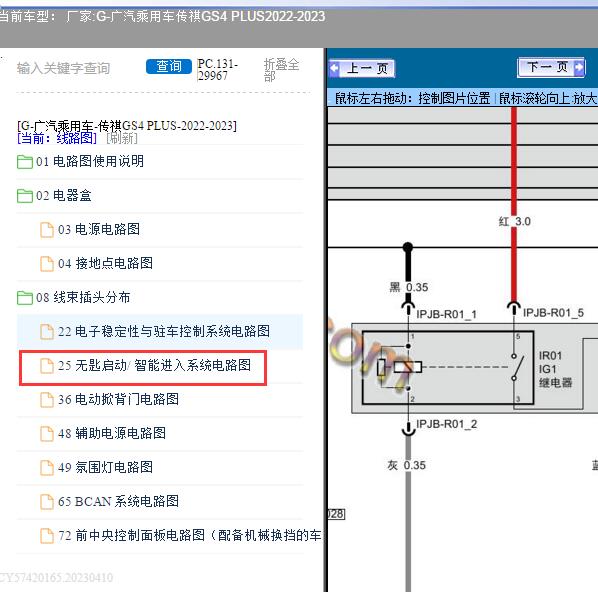Viewport: 598px width, 592px height.
Task: Click folder icon beside 08 线束插头分布
Action: 25,298
